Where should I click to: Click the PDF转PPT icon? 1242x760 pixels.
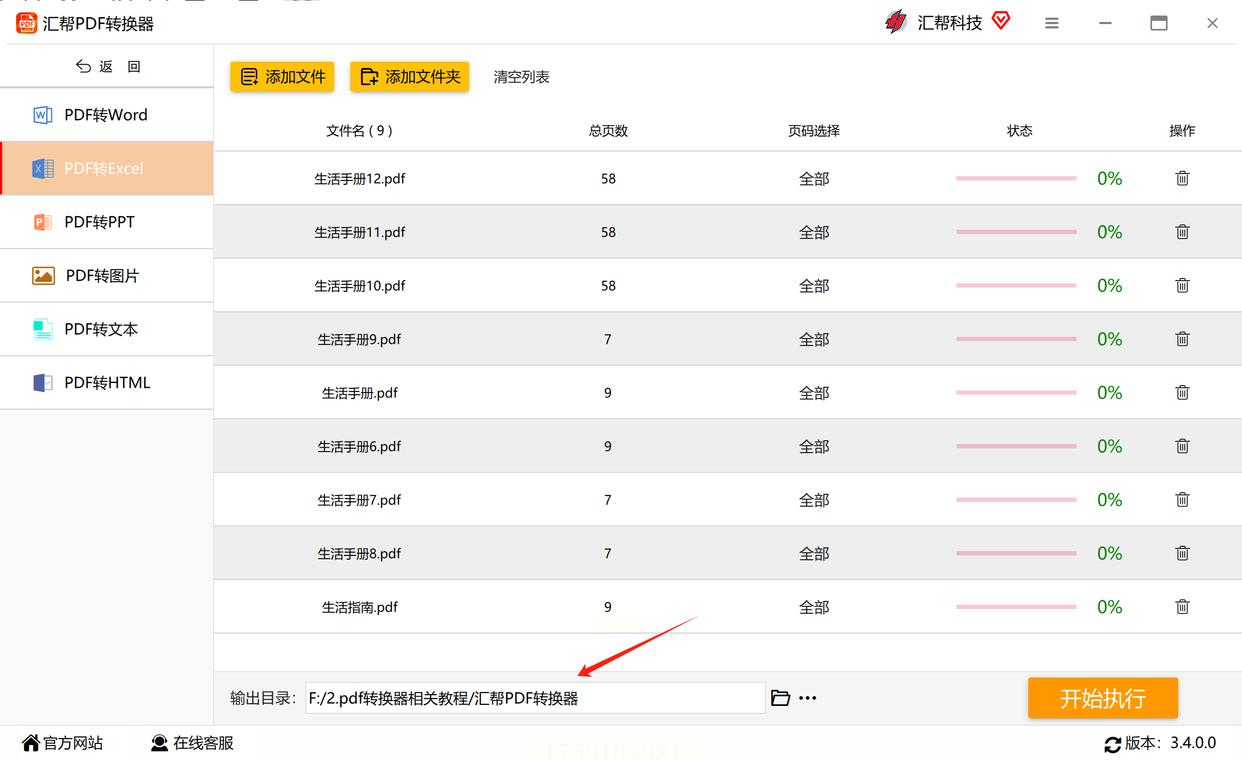43,222
